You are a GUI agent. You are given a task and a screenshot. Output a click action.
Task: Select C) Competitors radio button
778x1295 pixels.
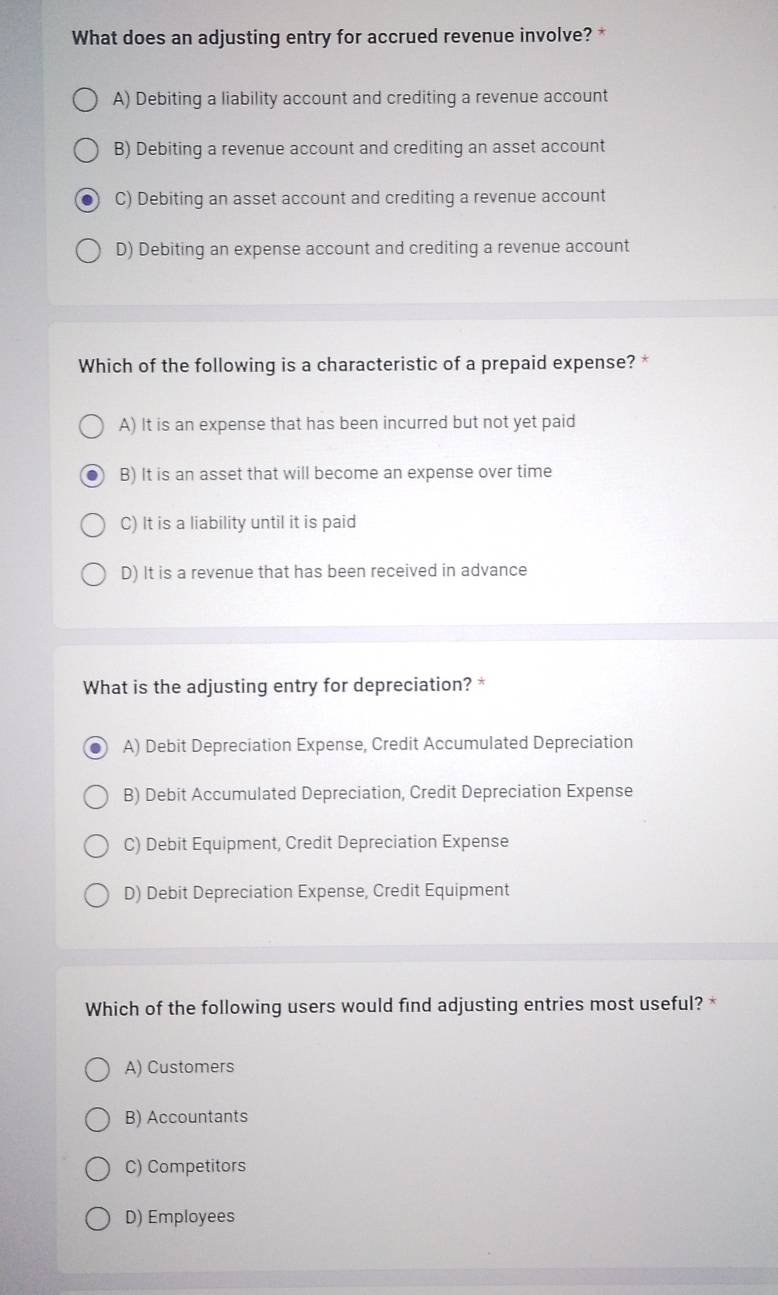click(x=98, y=1169)
